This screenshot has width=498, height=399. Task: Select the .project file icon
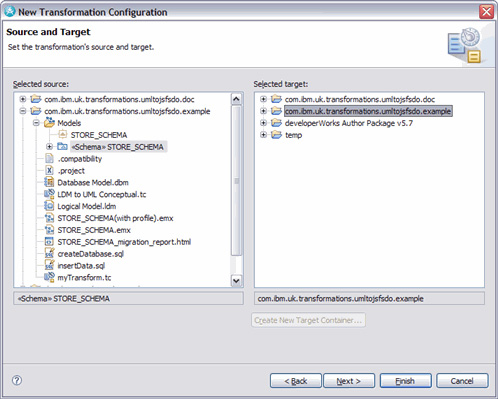pyautogui.click(x=49, y=170)
